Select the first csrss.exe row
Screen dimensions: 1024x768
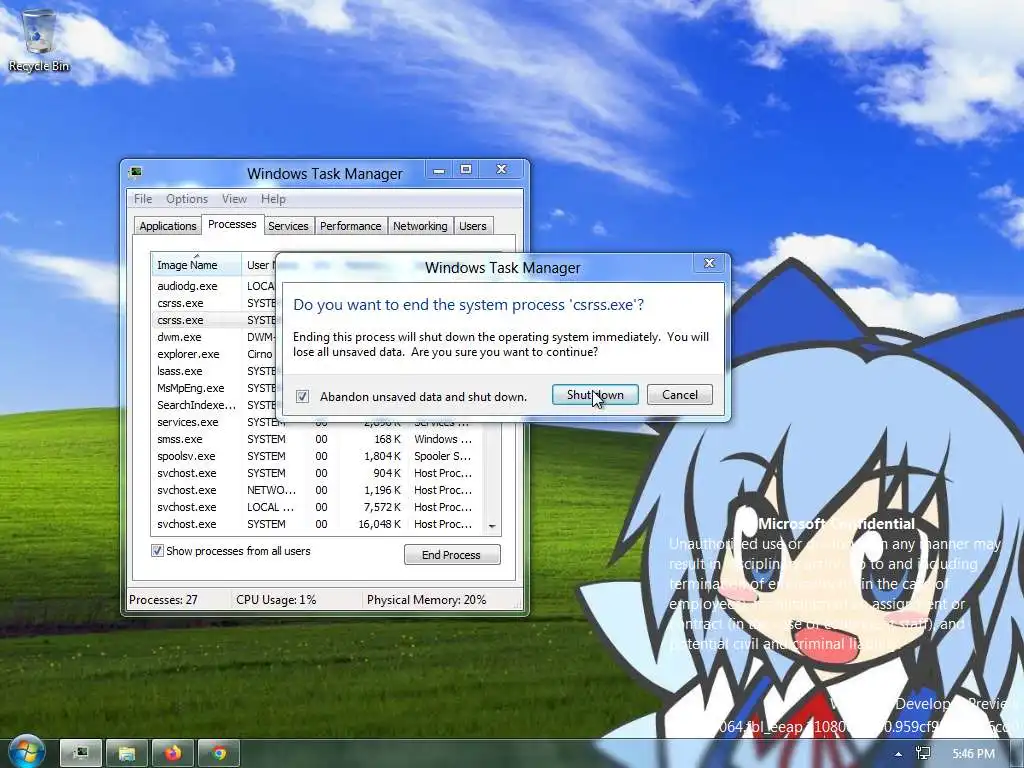[x=214, y=303]
